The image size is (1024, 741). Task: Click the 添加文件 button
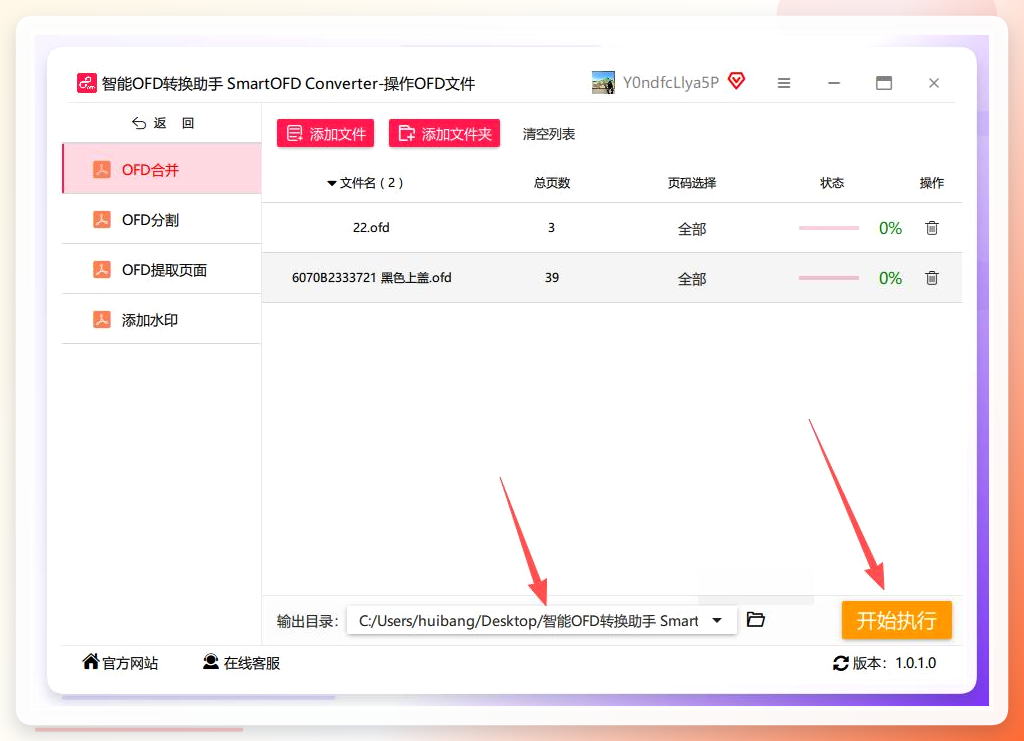click(325, 133)
